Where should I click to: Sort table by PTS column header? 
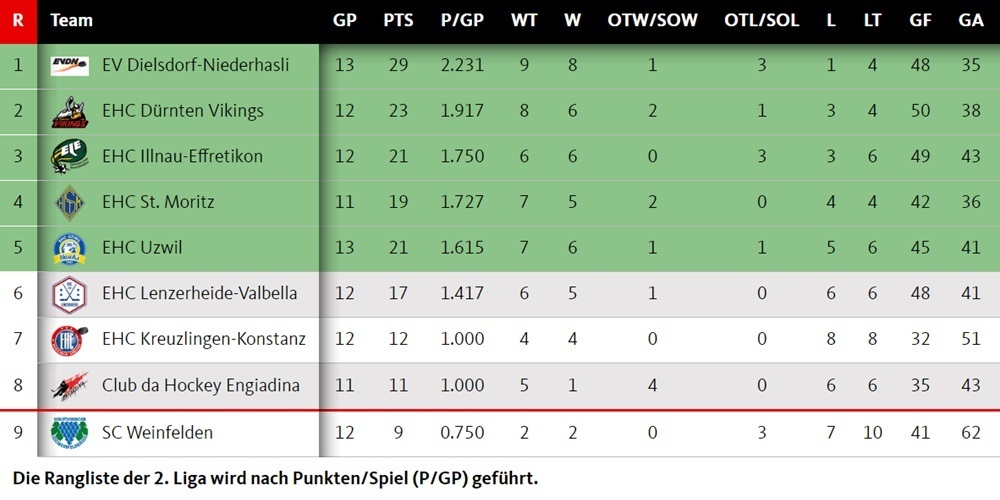(x=398, y=20)
